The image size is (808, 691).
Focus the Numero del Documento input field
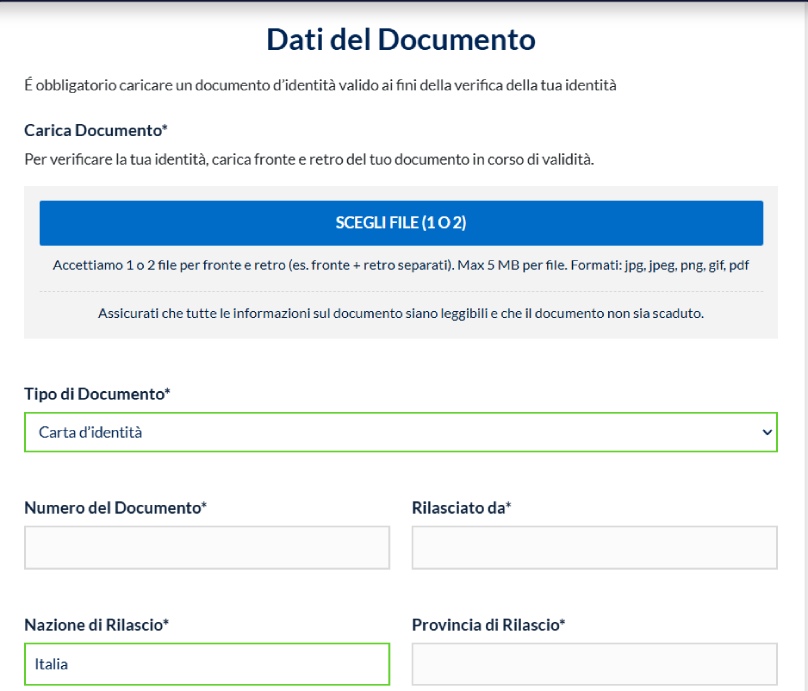(207, 548)
